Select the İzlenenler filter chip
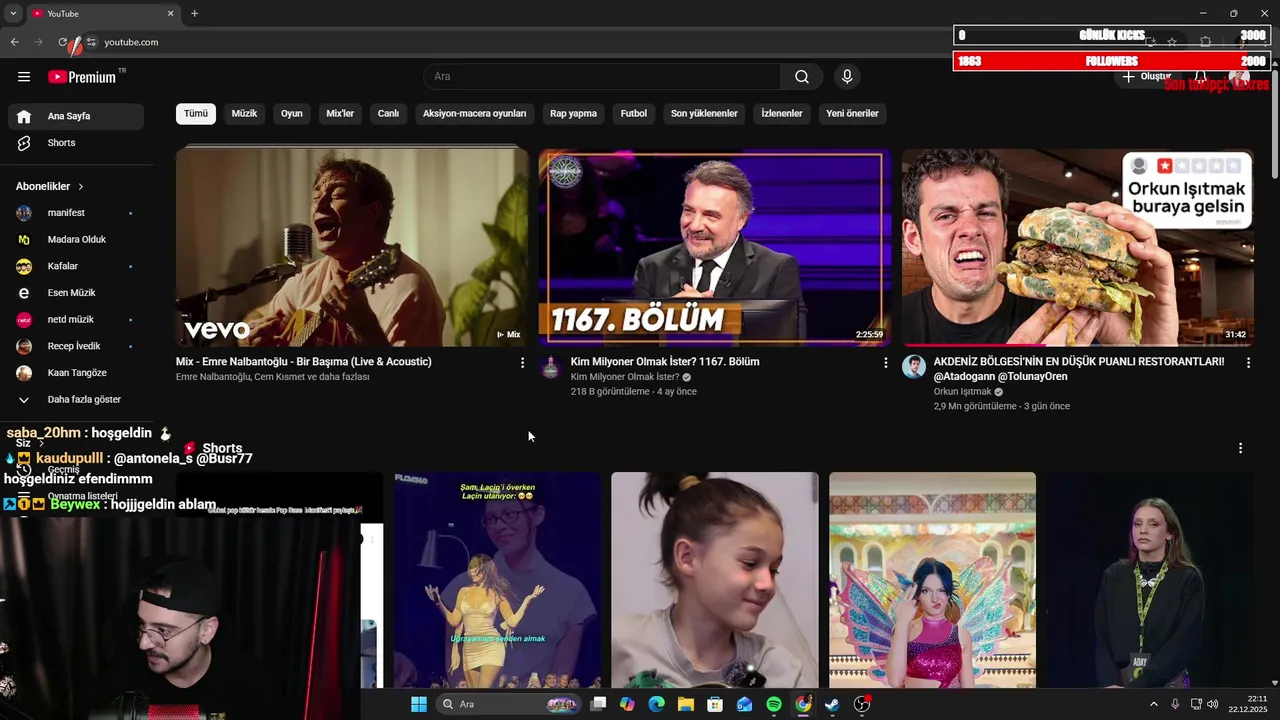1280x720 pixels. click(782, 113)
